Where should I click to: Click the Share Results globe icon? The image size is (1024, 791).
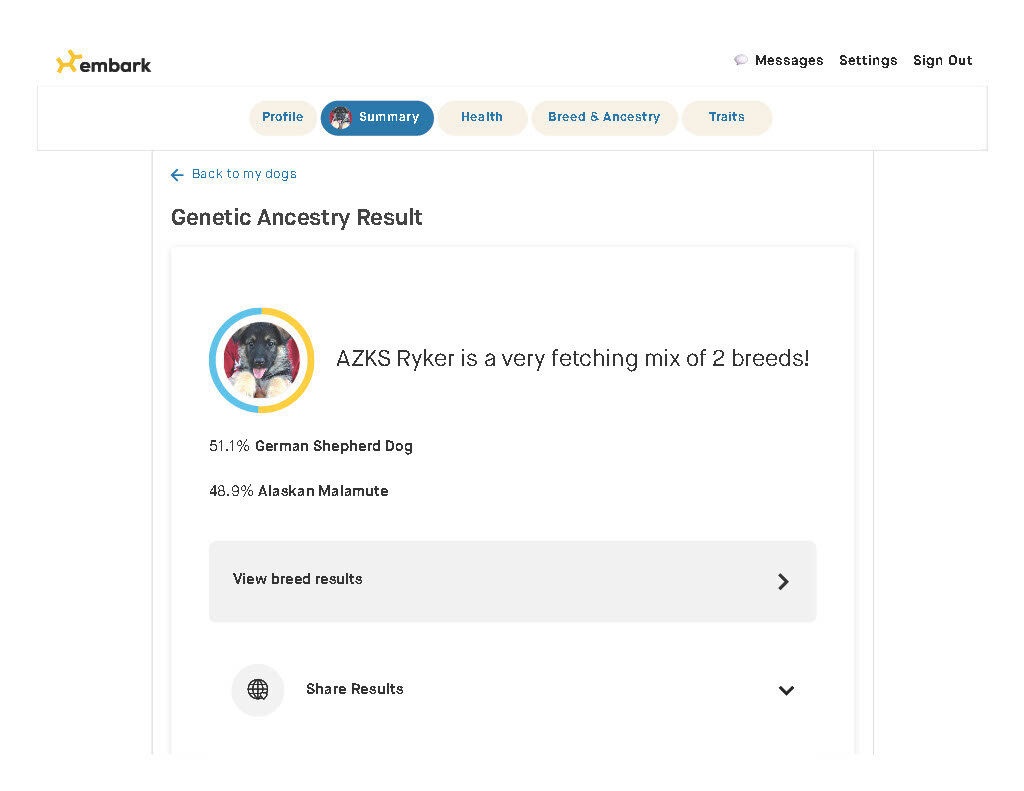click(258, 689)
